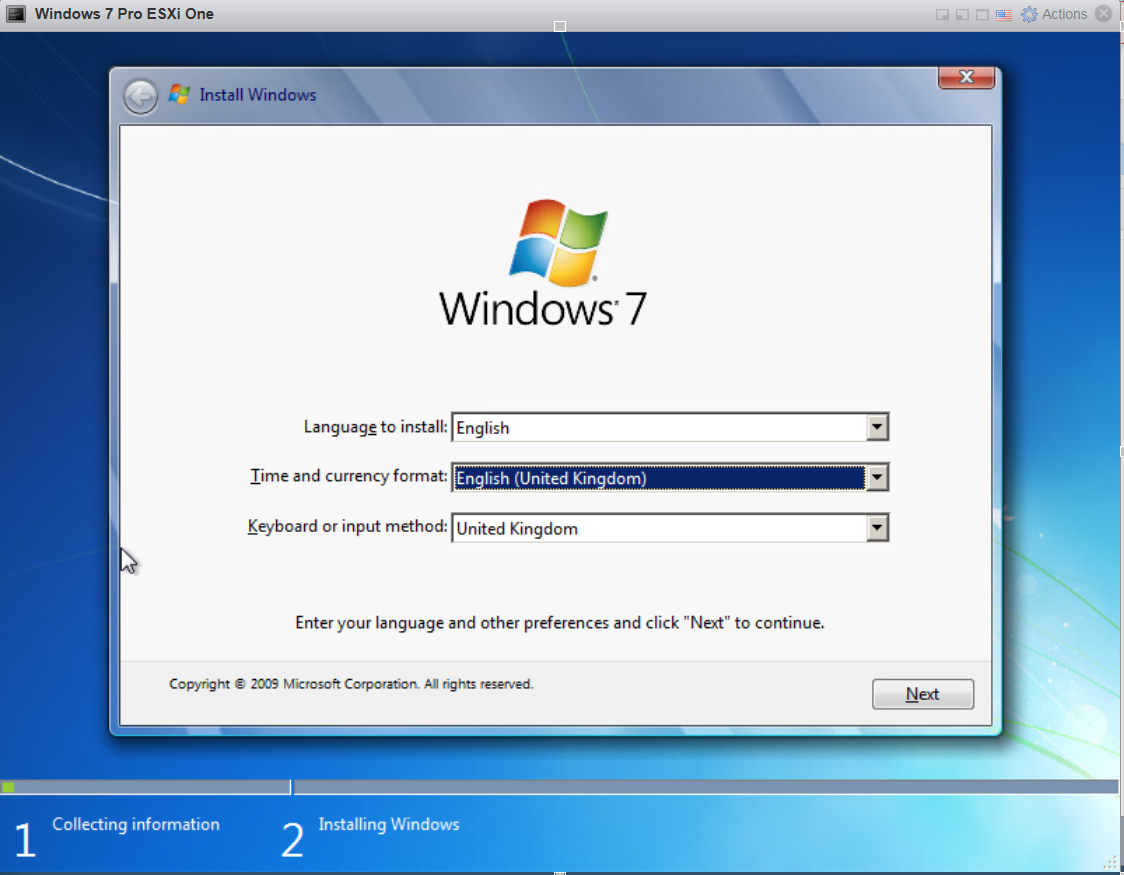Open the Keyboard or input method dropdown

point(878,528)
